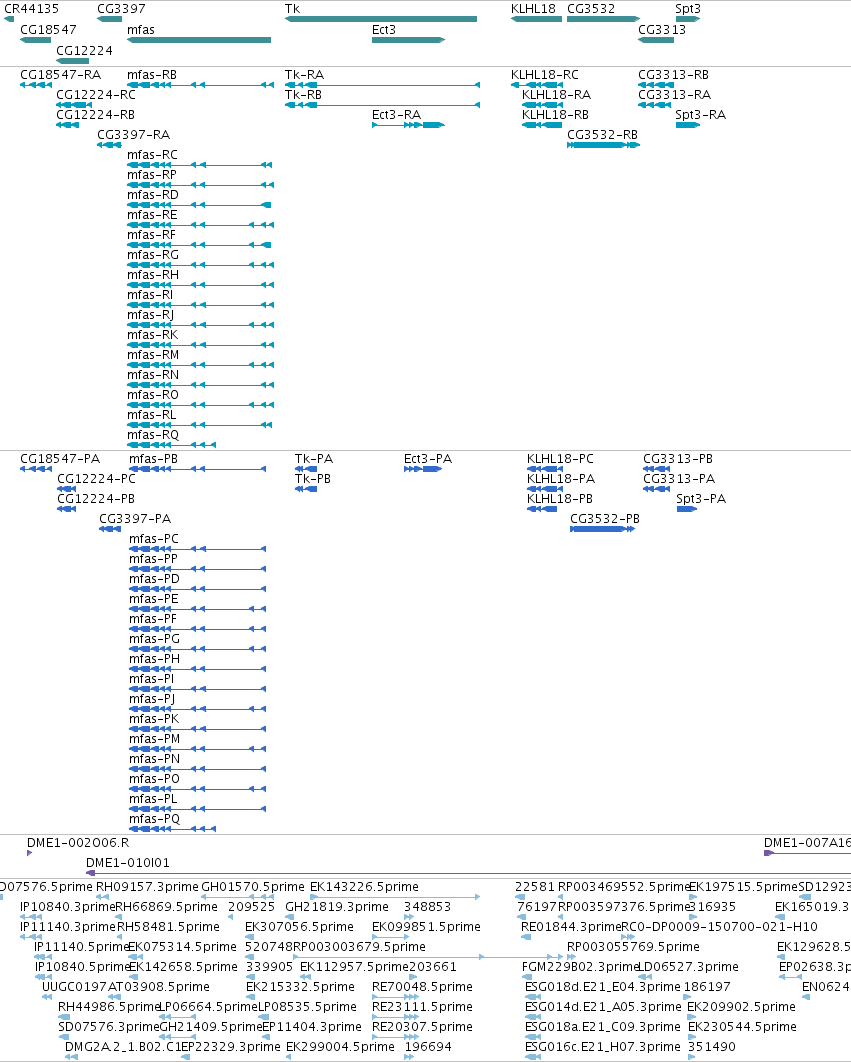This screenshot has width=851, height=1062.
Task: Click transcript KLHL18-RA label
Action: [x=556, y=95]
